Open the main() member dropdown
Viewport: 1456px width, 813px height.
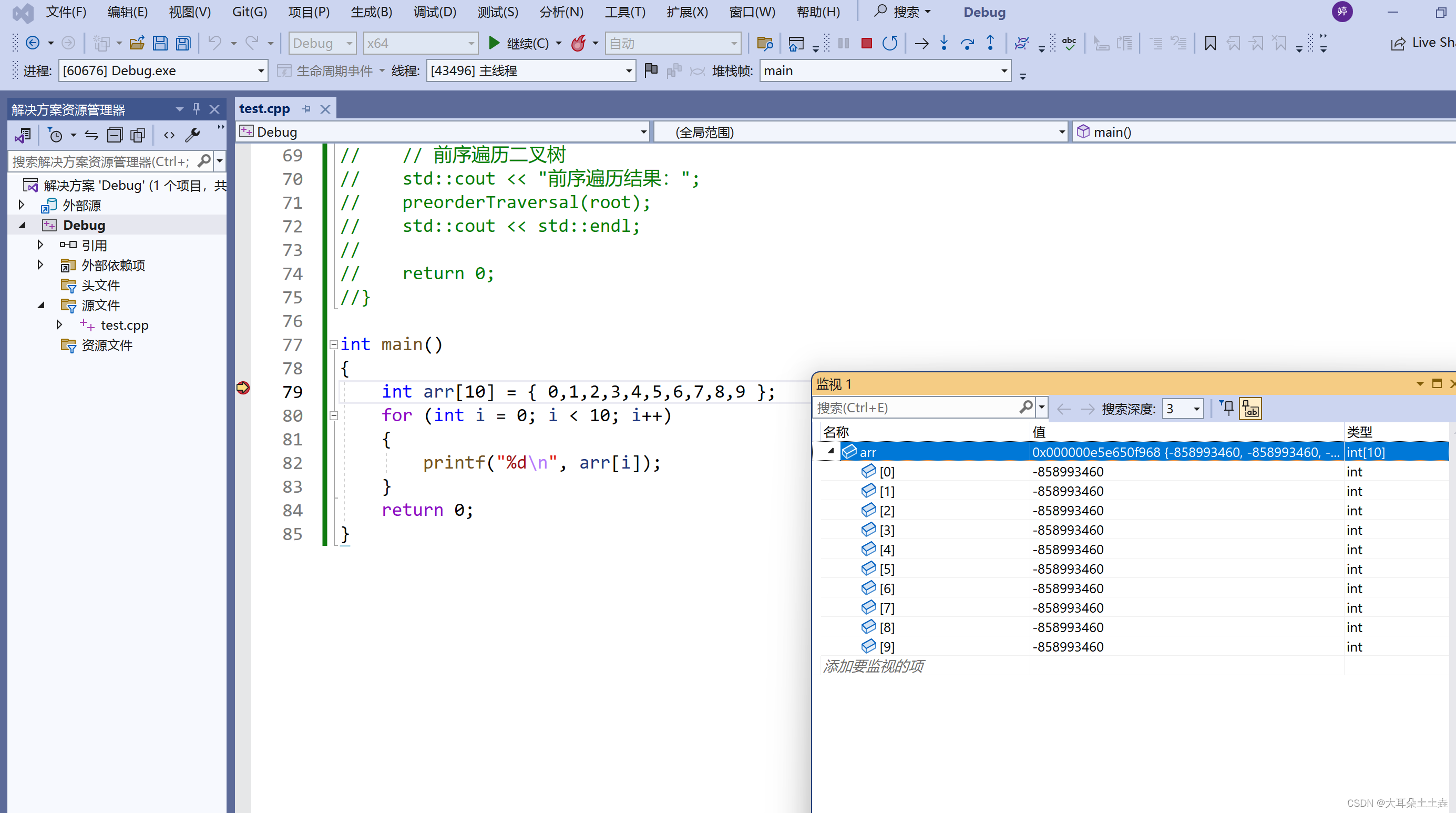(1264, 131)
